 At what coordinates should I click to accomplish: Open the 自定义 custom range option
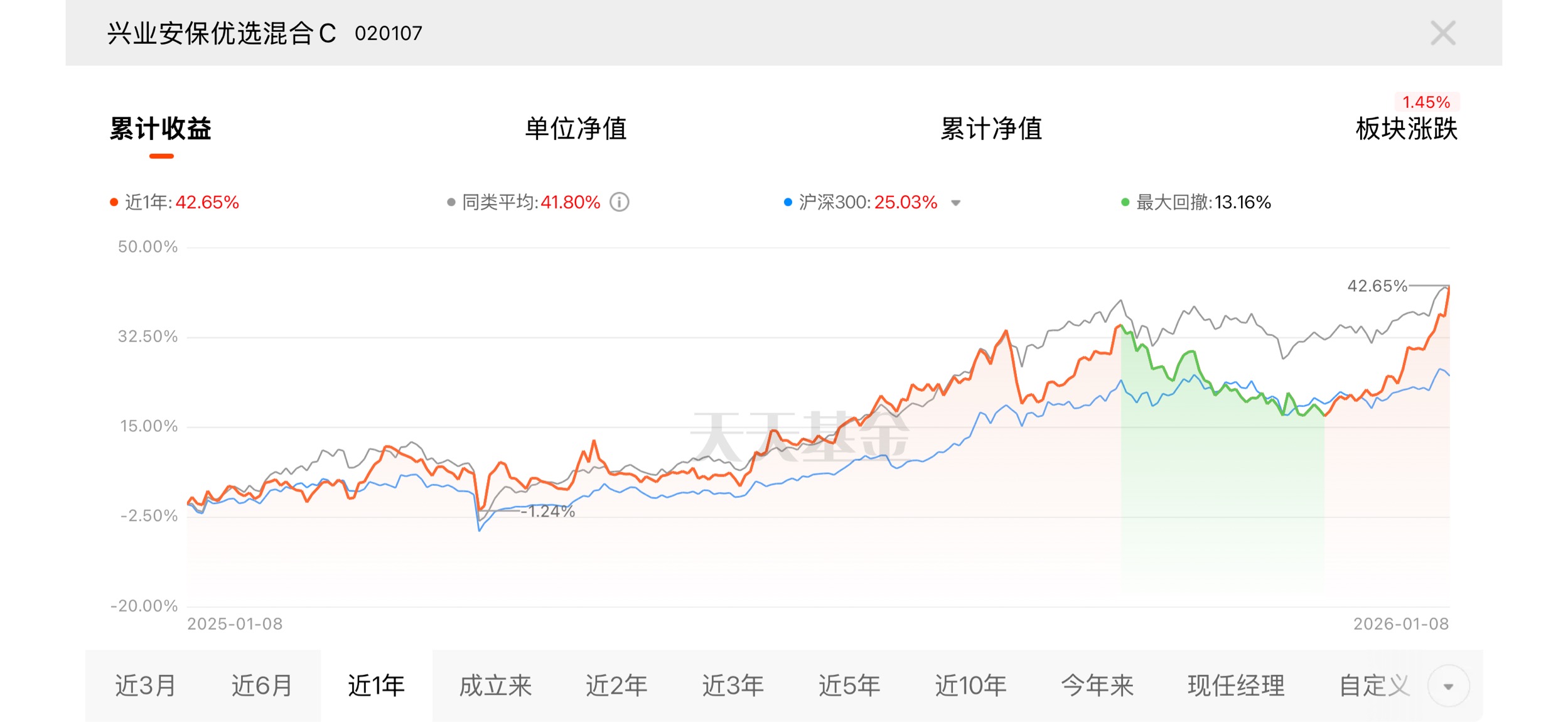click(x=1374, y=686)
